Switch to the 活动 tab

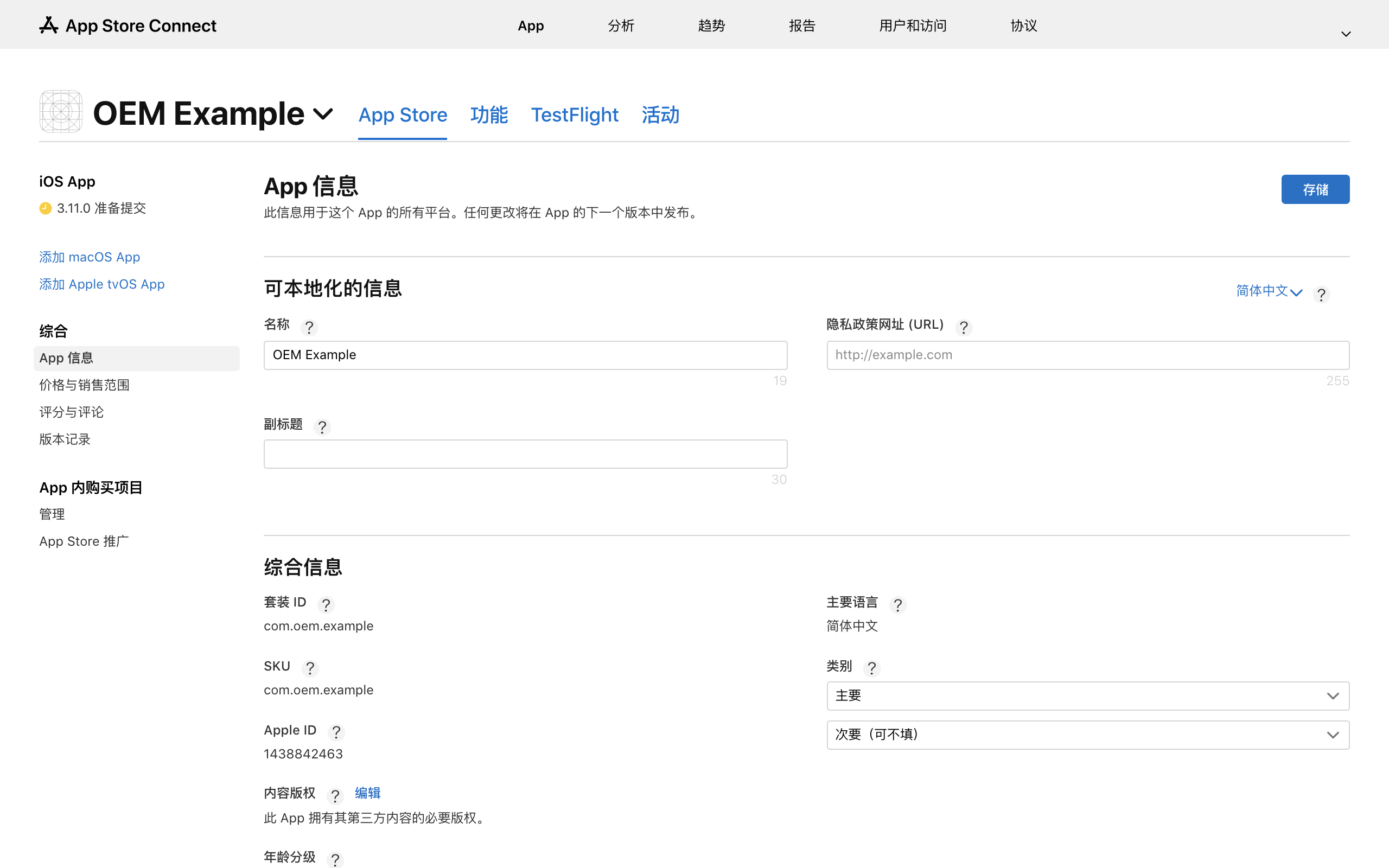[x=661, y=115]
